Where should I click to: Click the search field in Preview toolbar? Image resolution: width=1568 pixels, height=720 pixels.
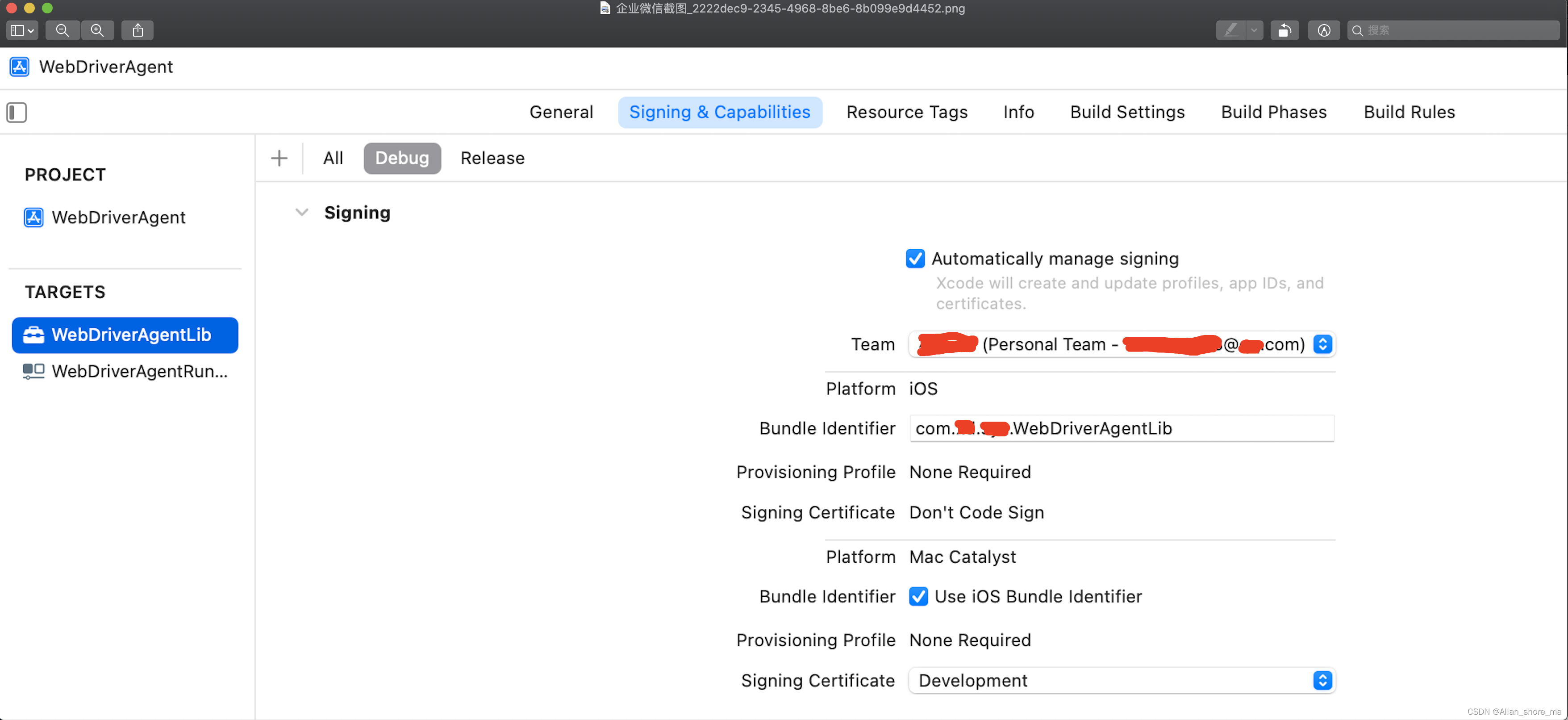[1453, 30]
